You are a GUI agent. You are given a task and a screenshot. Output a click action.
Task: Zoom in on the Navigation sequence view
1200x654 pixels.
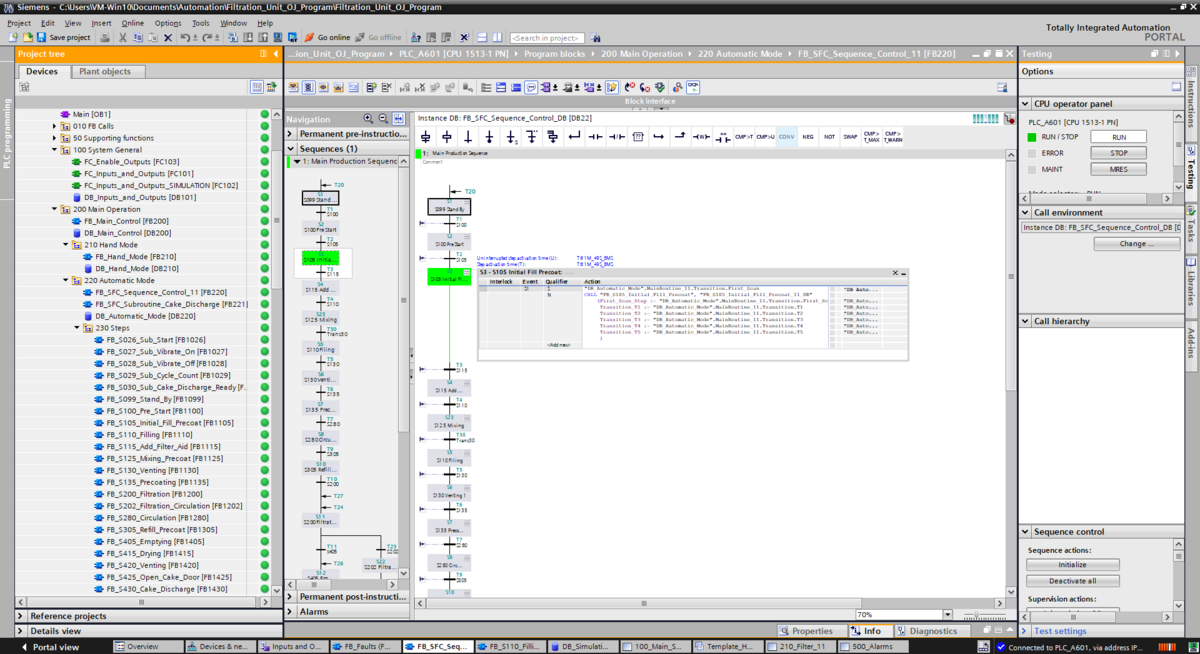[370, 119]
